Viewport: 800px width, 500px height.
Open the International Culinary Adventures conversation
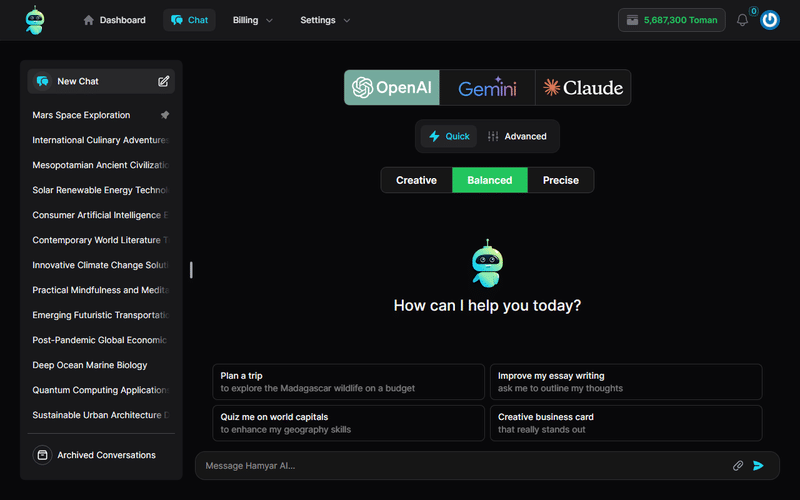(x=101, y=140)
